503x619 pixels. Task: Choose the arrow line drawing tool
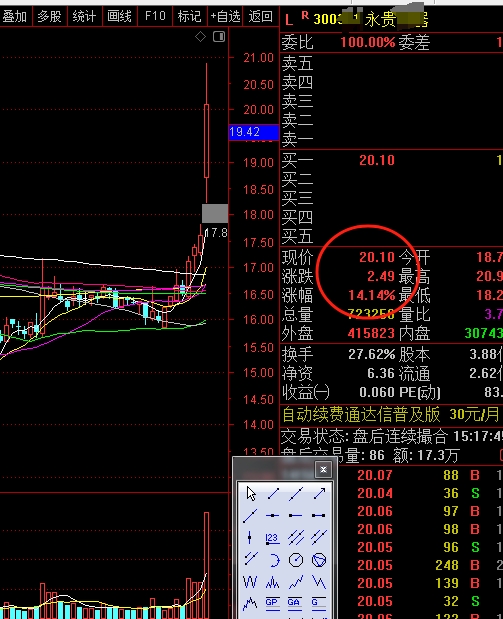tap(319, 493)
